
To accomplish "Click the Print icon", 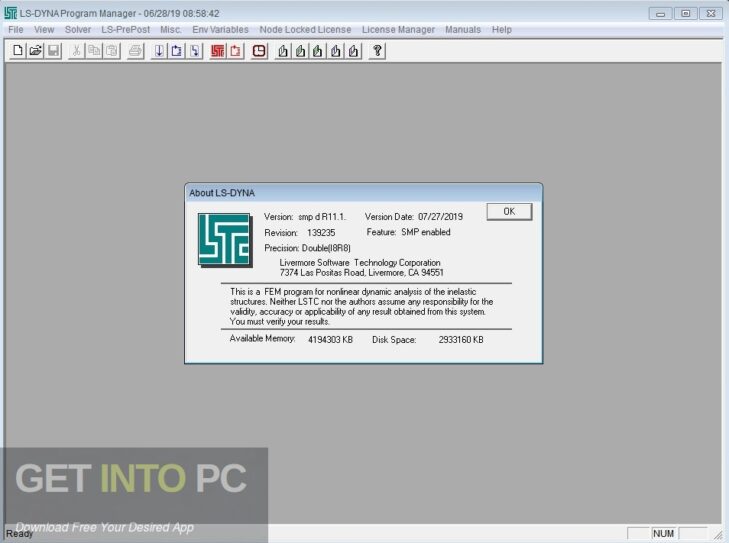I will pos(135,51).
